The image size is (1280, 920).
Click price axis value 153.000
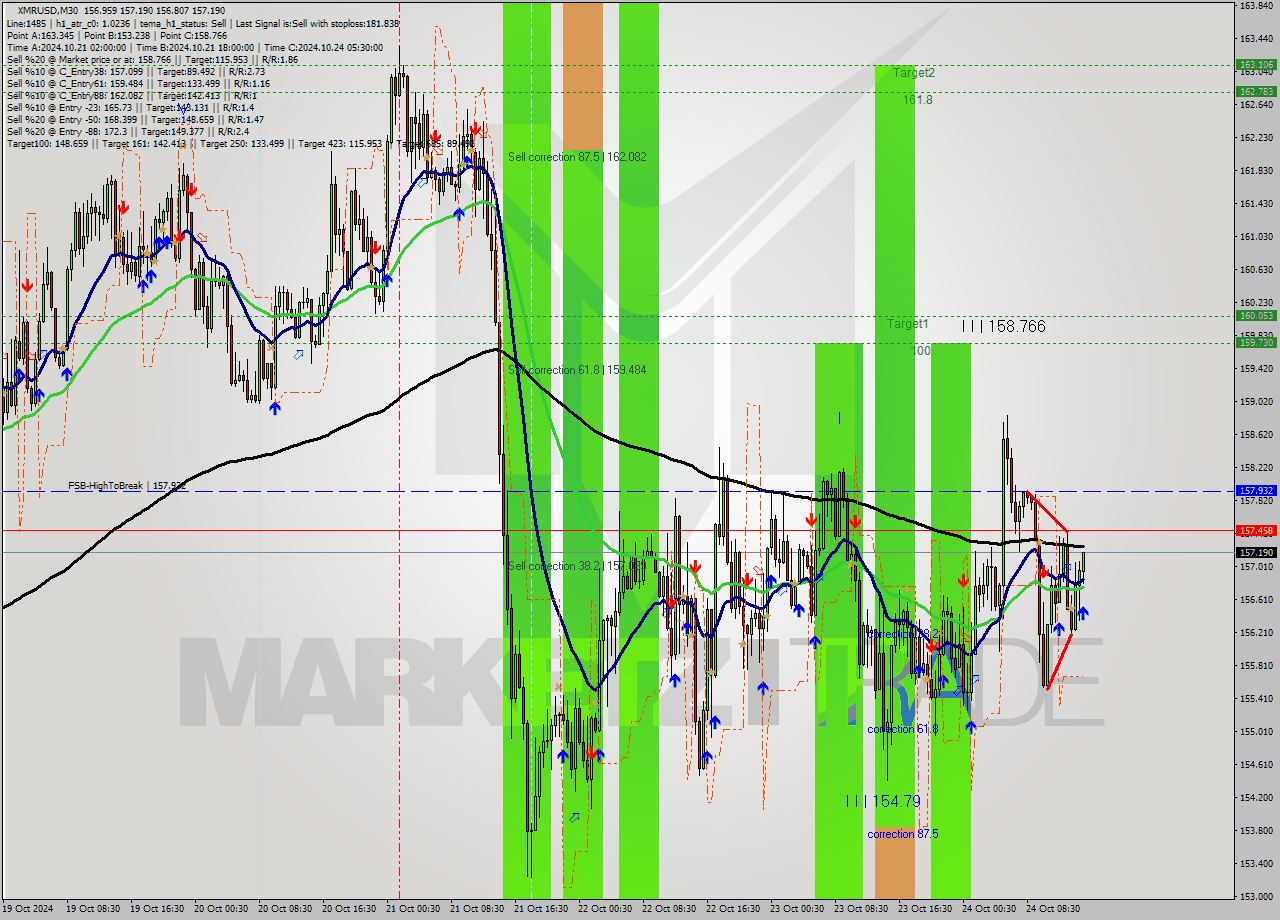(x=1256, y=896)
